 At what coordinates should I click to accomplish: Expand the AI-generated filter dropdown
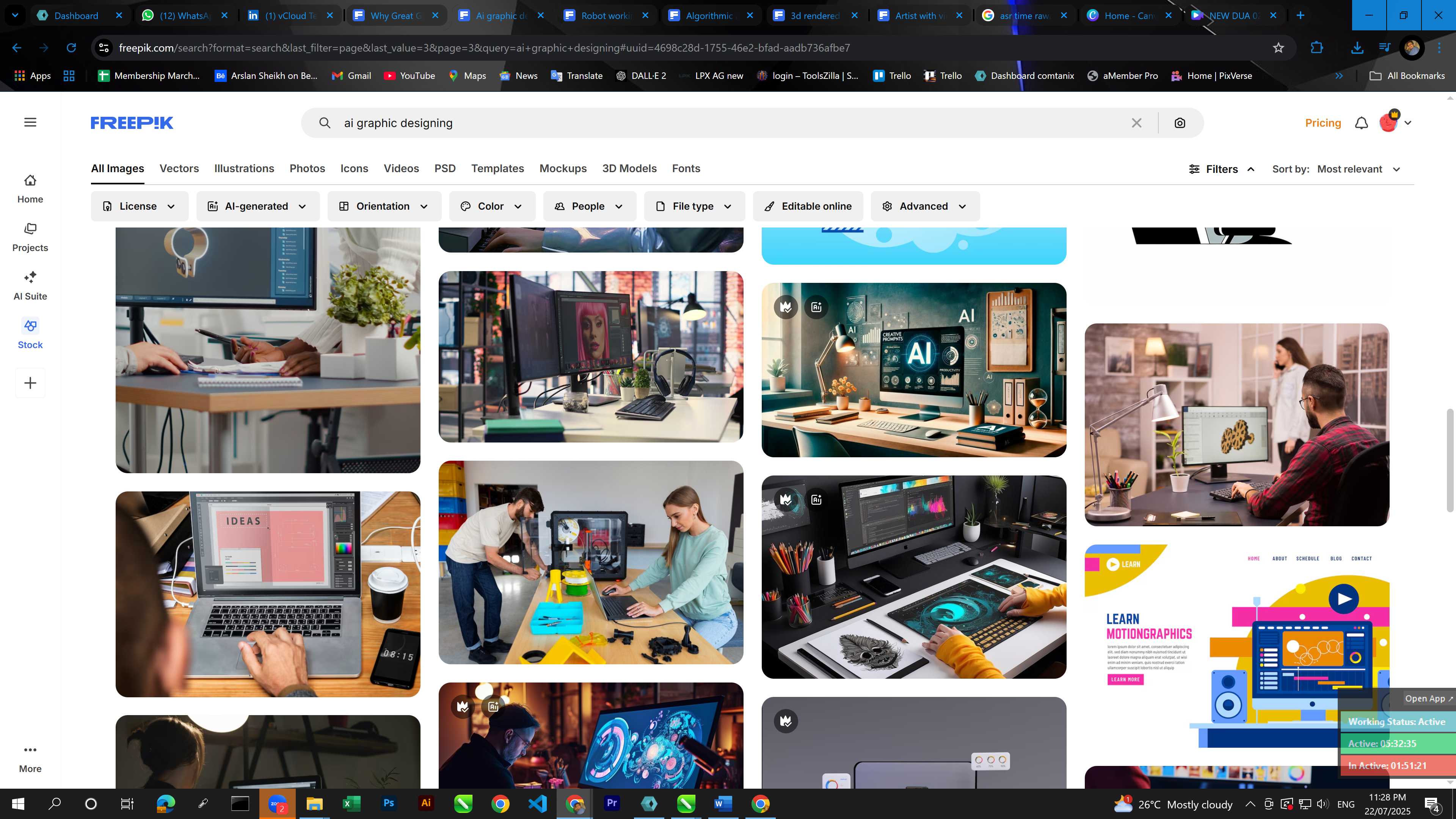click(257, 206)
